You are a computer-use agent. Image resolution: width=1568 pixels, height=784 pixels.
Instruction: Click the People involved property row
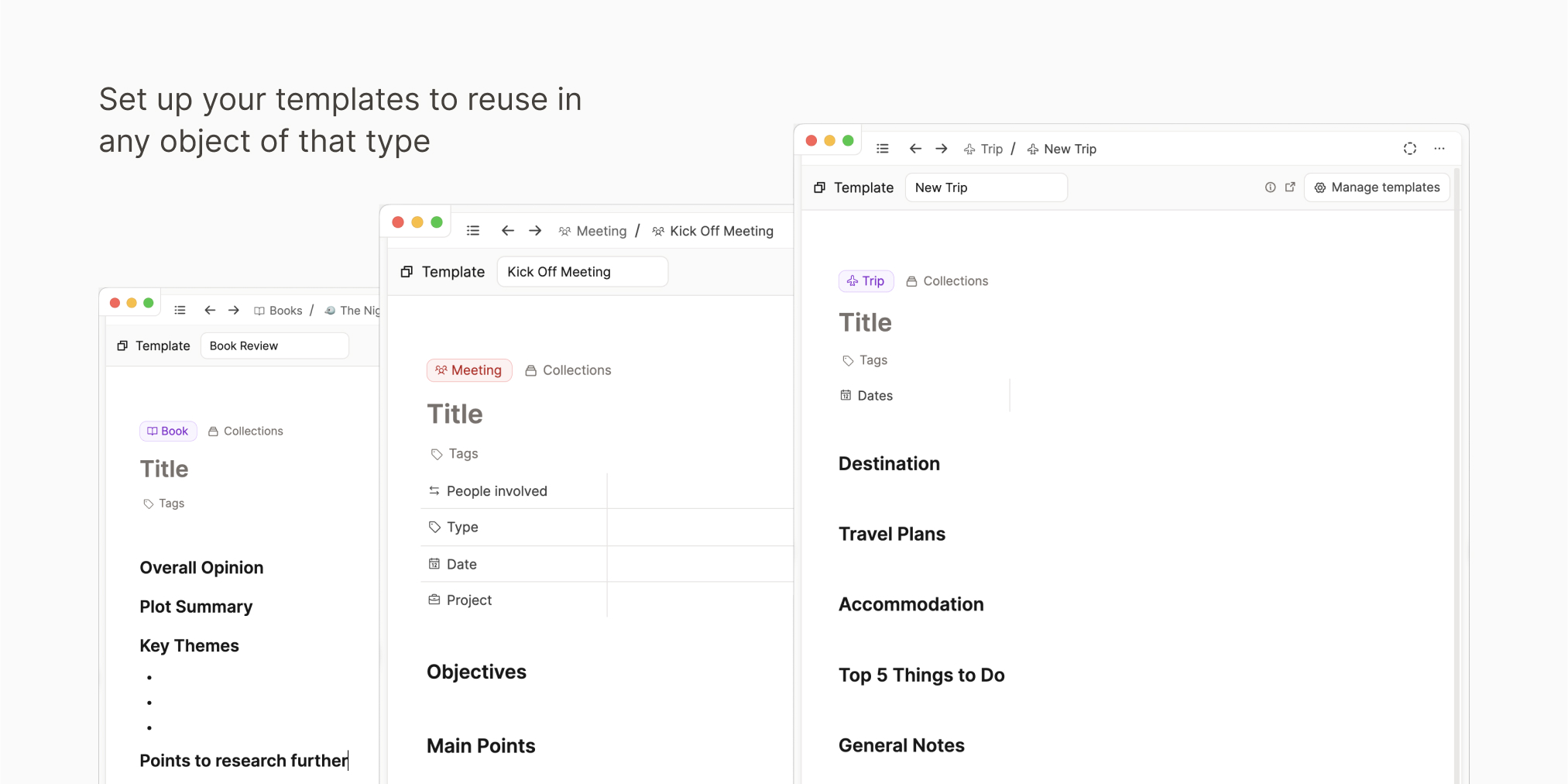(496, 491)
